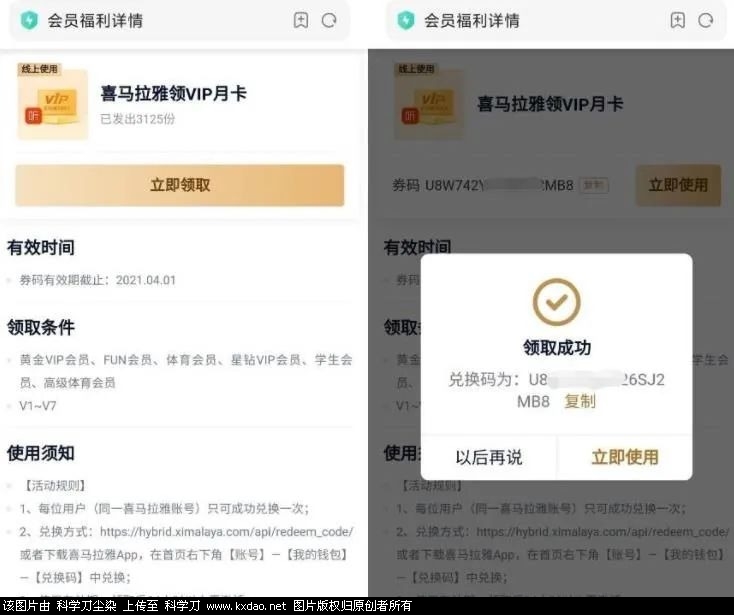The width and height of the screenshot is (734, 615).
Task: Tap the 立即领取 button
Action: pyautogui.click(x=180, y=185)
